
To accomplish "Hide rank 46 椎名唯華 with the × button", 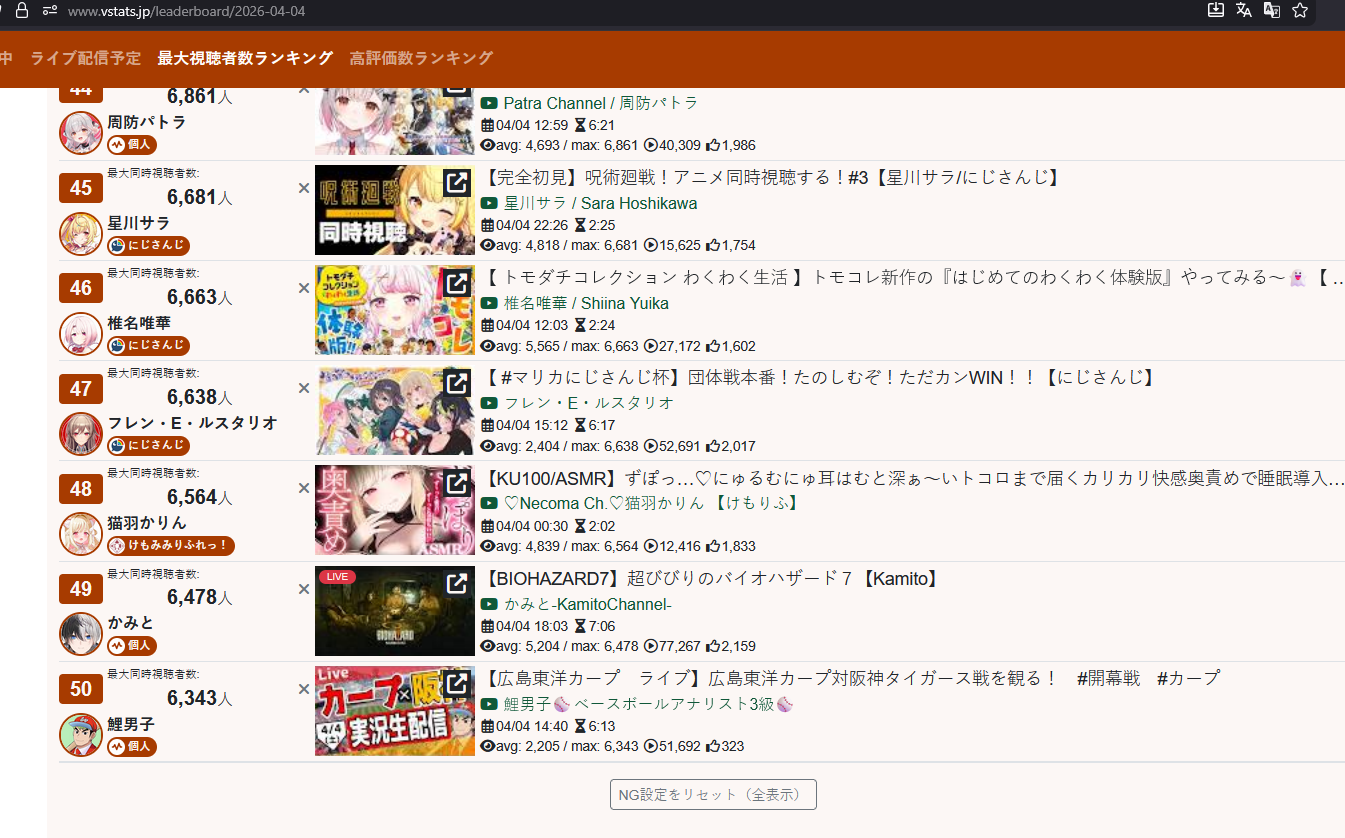I will [304, 288].
